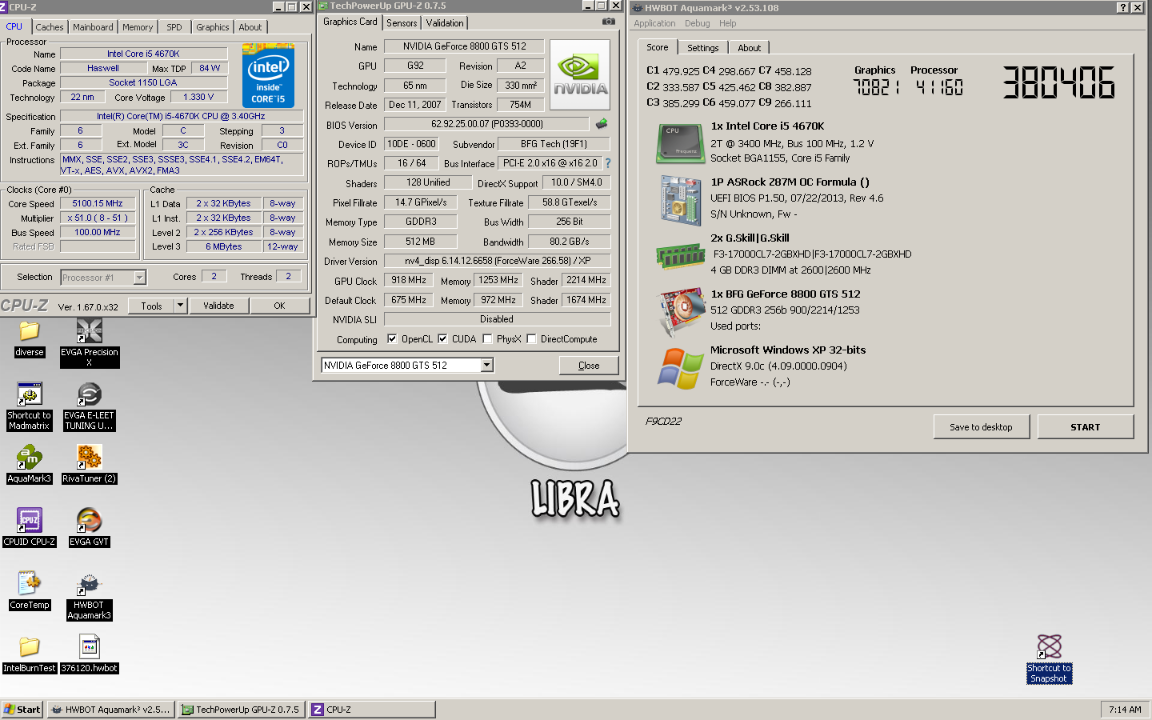The width and height of the screenshot is (1152, 720).
Task: Switch to CPU-Z taskbar button
Action: 372,709
